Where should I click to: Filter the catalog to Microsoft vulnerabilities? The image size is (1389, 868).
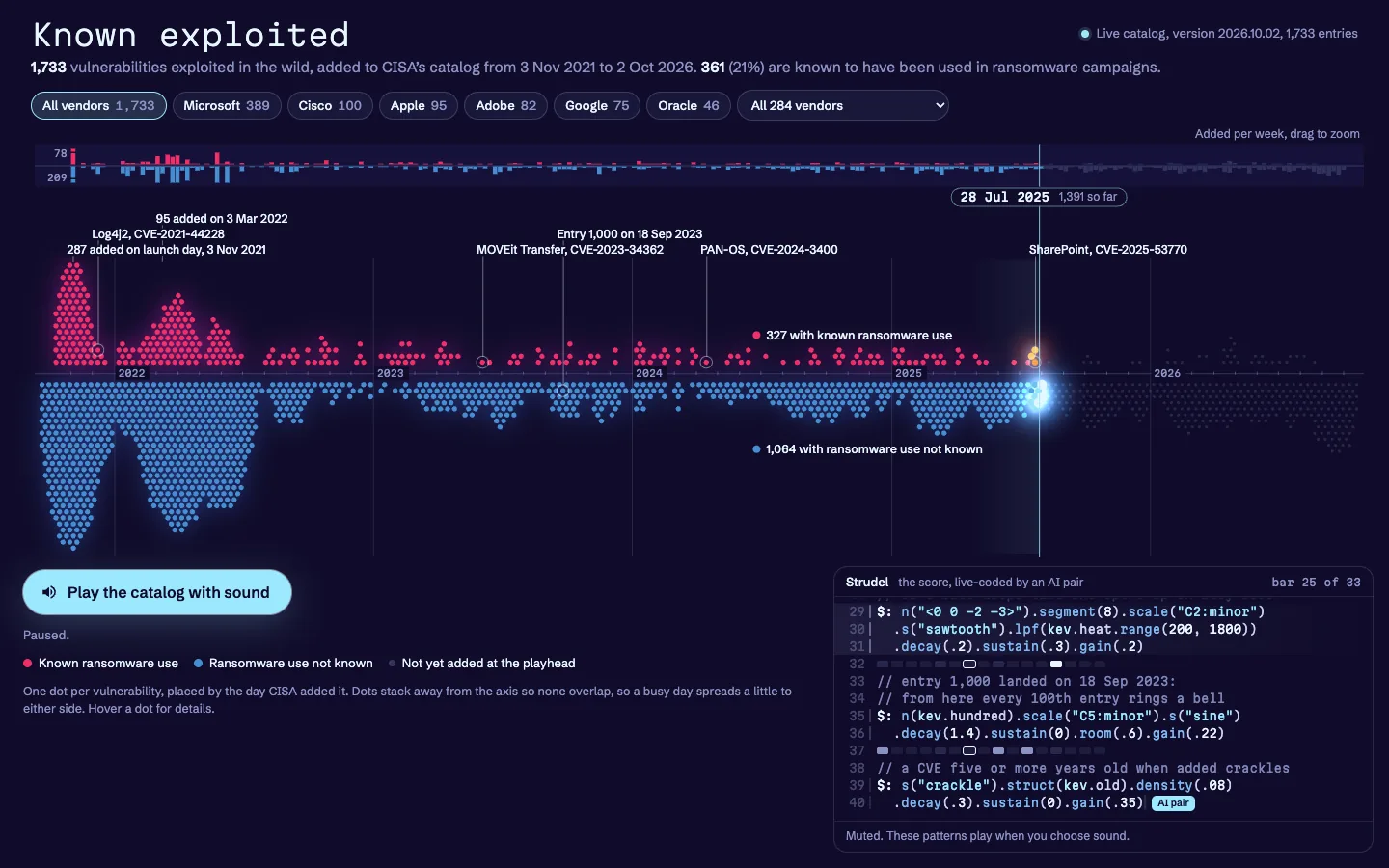point(227,106)
